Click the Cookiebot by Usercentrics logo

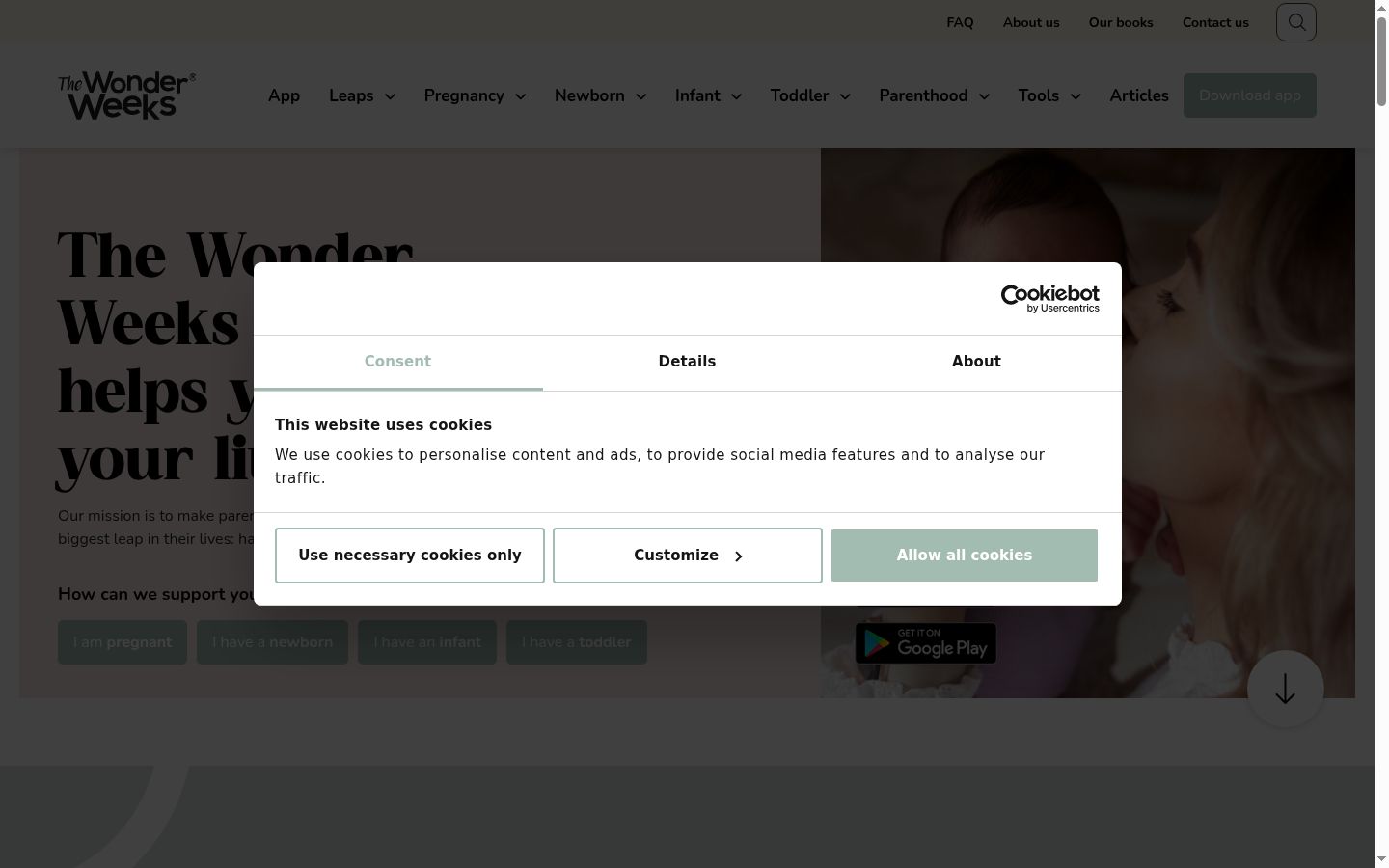1049,299
